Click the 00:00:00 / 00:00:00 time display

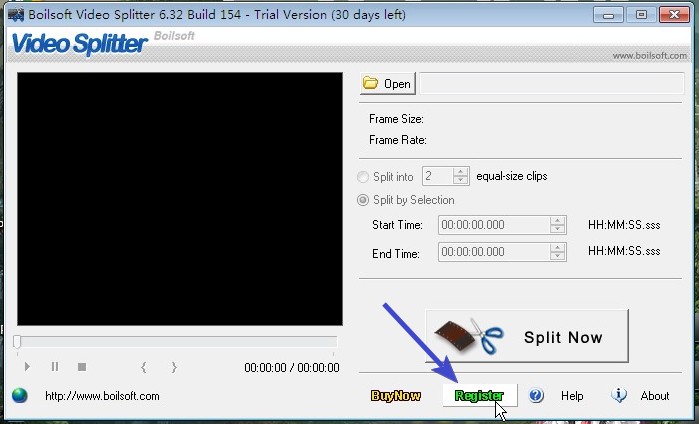(x=292, y=368)
